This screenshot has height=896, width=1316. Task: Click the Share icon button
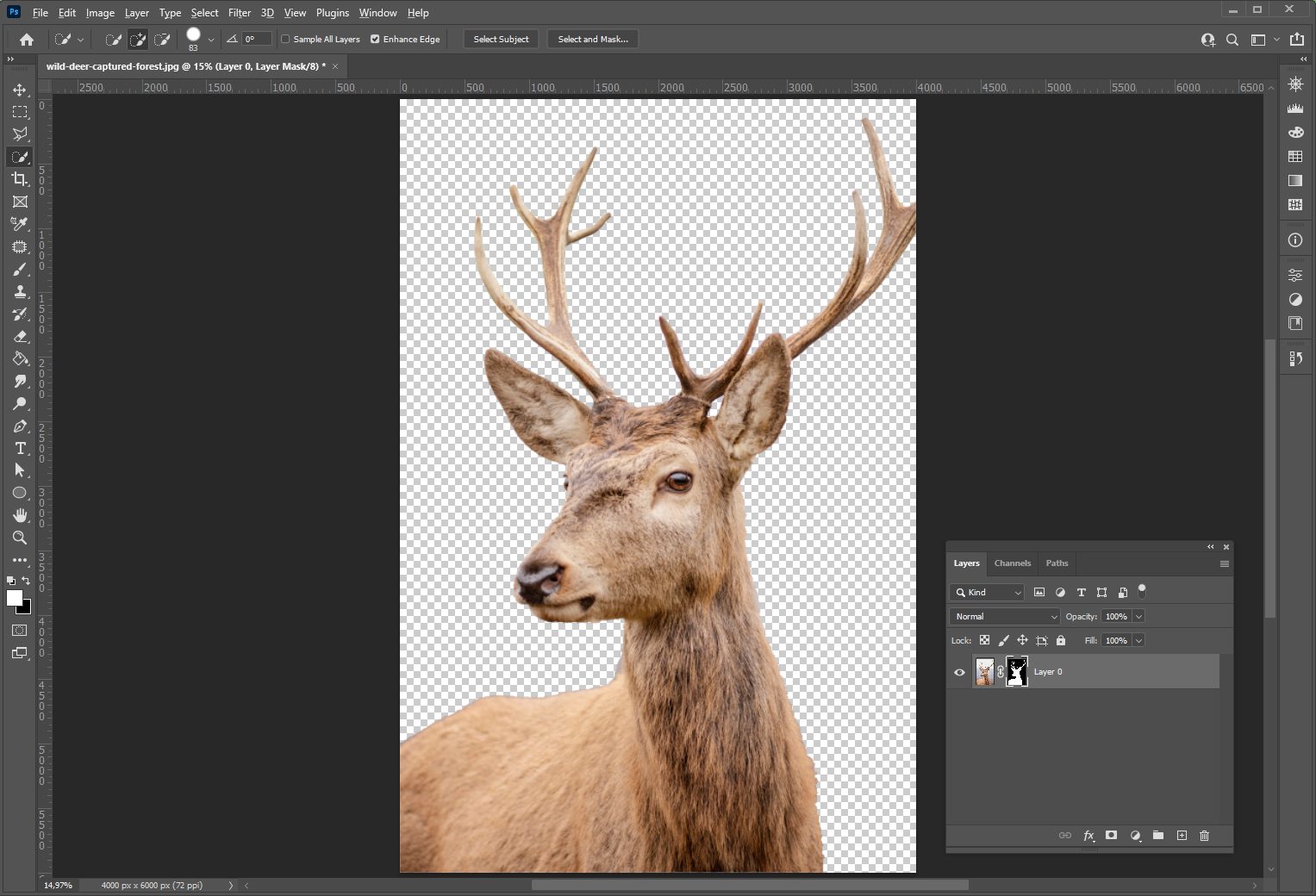click(1296, 40)
